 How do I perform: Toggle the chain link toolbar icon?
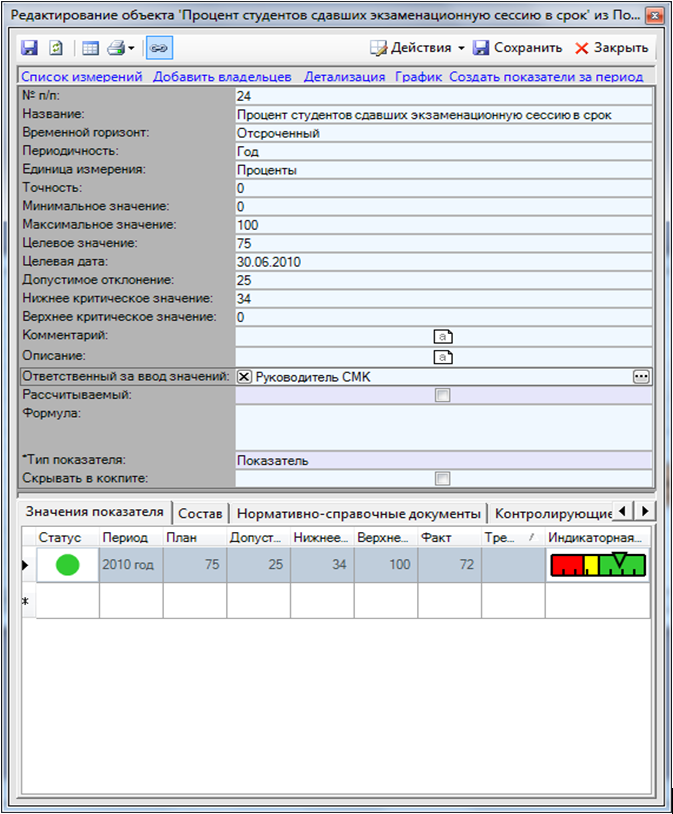pyautogui.click(x=158, y=48)
